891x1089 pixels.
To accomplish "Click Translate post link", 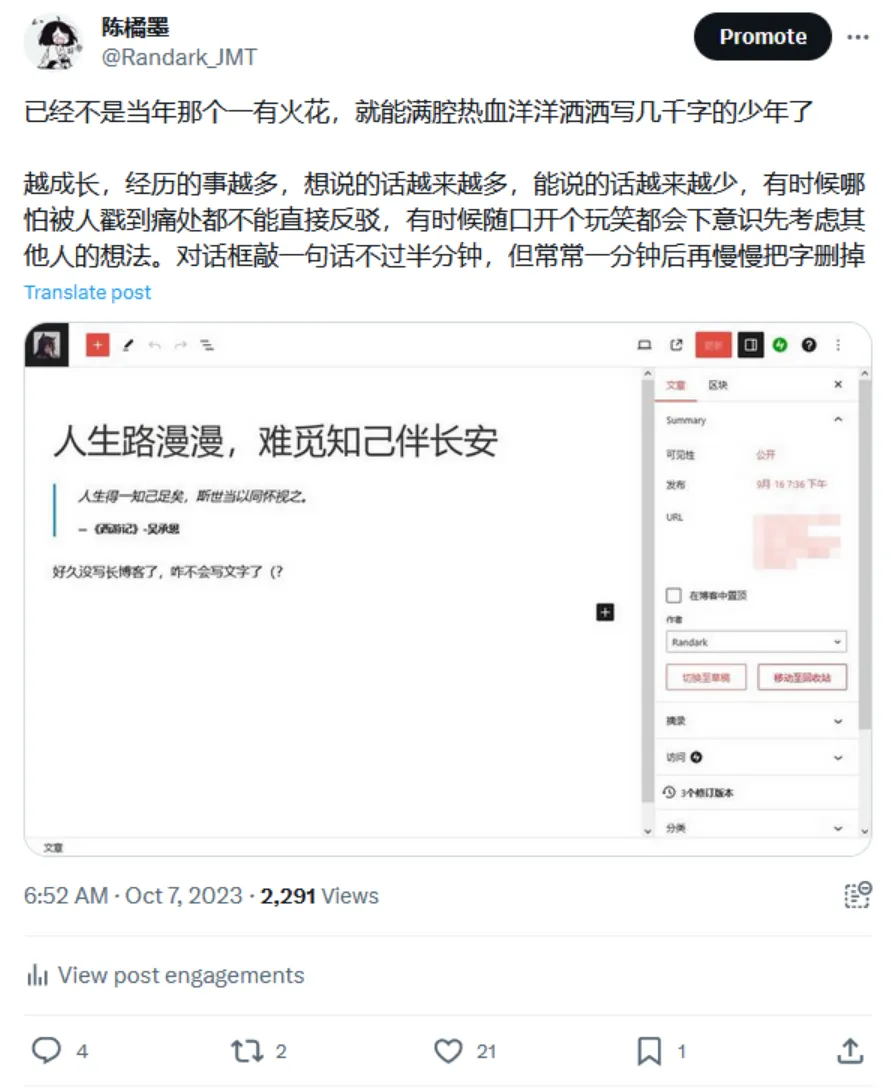I will pyautogui.click(x=88, y=292).
